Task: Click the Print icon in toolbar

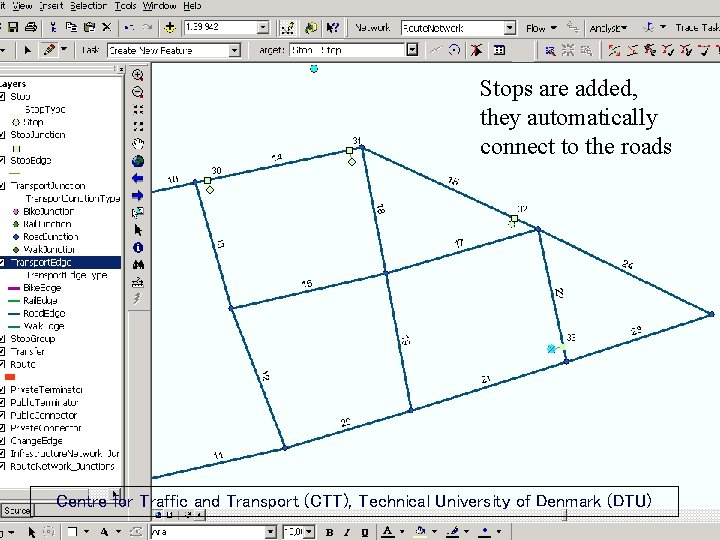Action: [x=31, y=28]
